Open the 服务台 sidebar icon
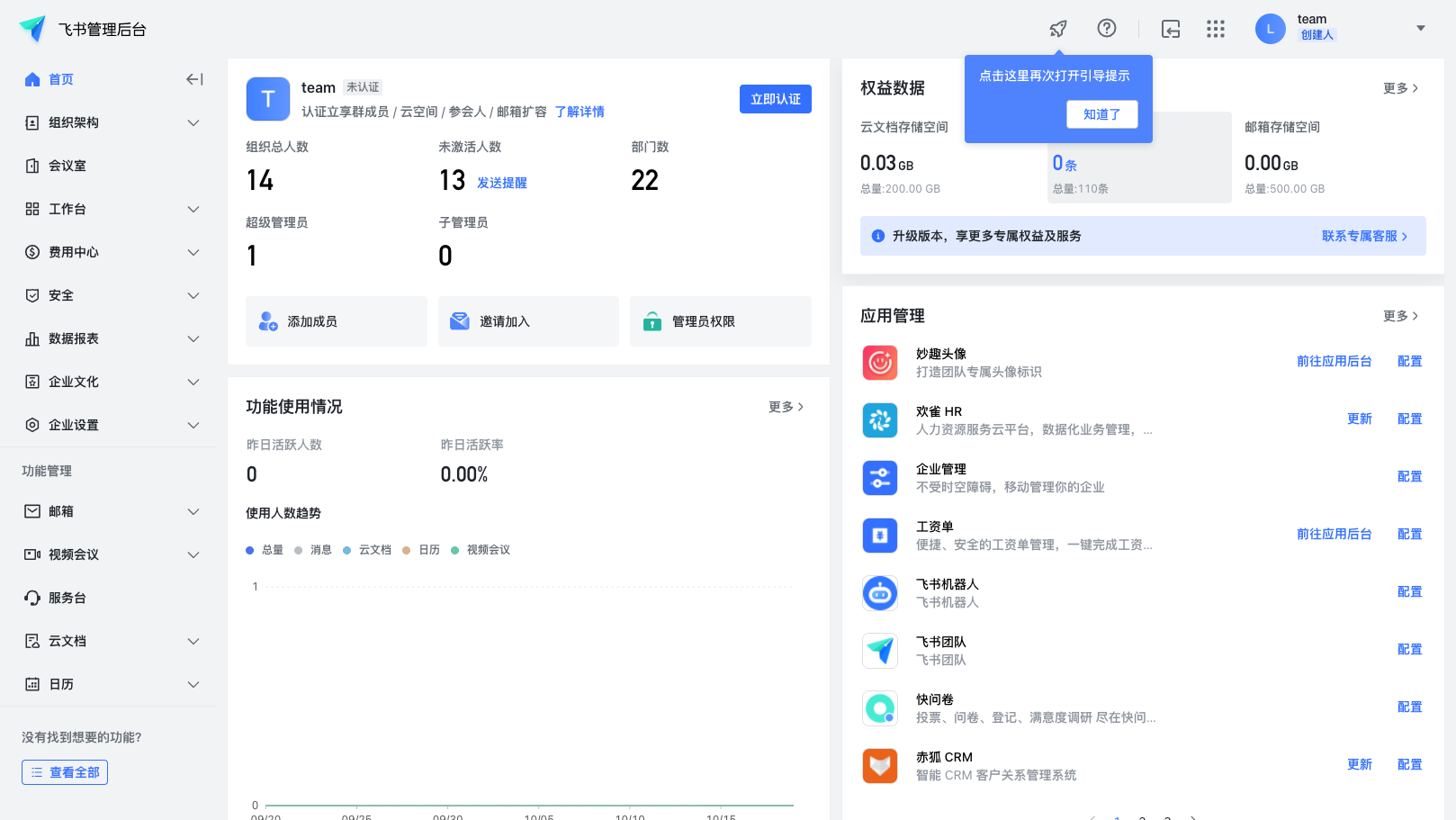 (31, 597)
